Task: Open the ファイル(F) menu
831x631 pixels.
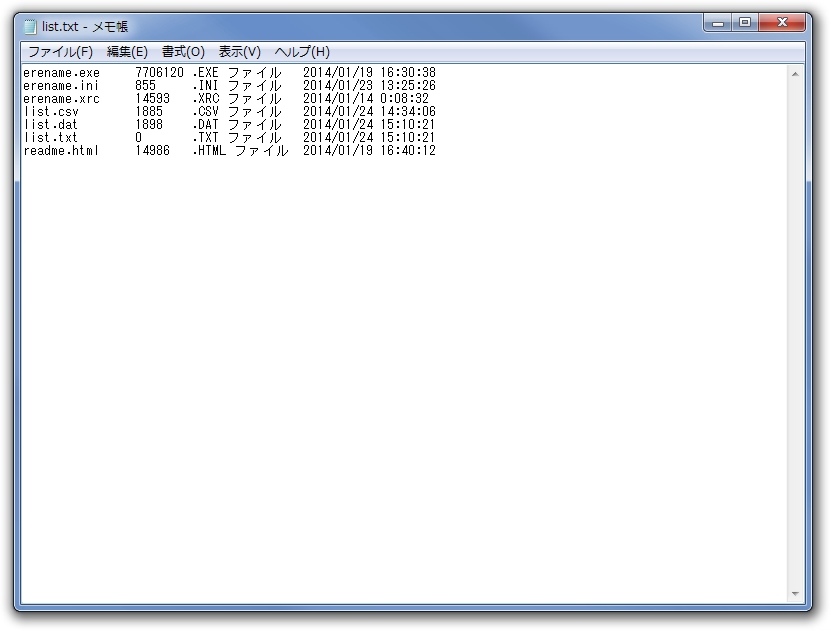Action: pos(60,52)
